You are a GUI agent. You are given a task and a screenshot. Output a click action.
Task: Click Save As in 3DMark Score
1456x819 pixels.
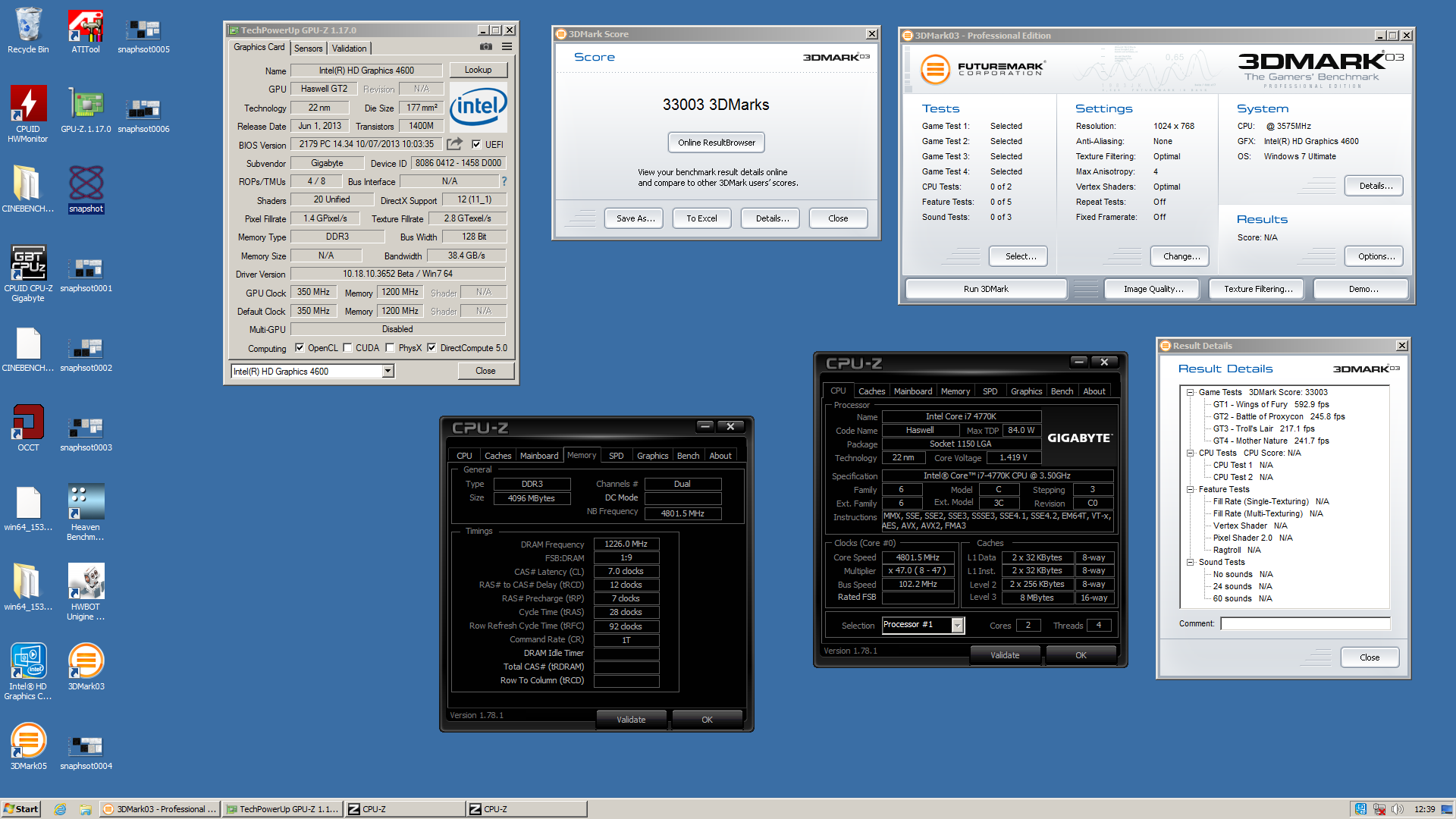635,218
